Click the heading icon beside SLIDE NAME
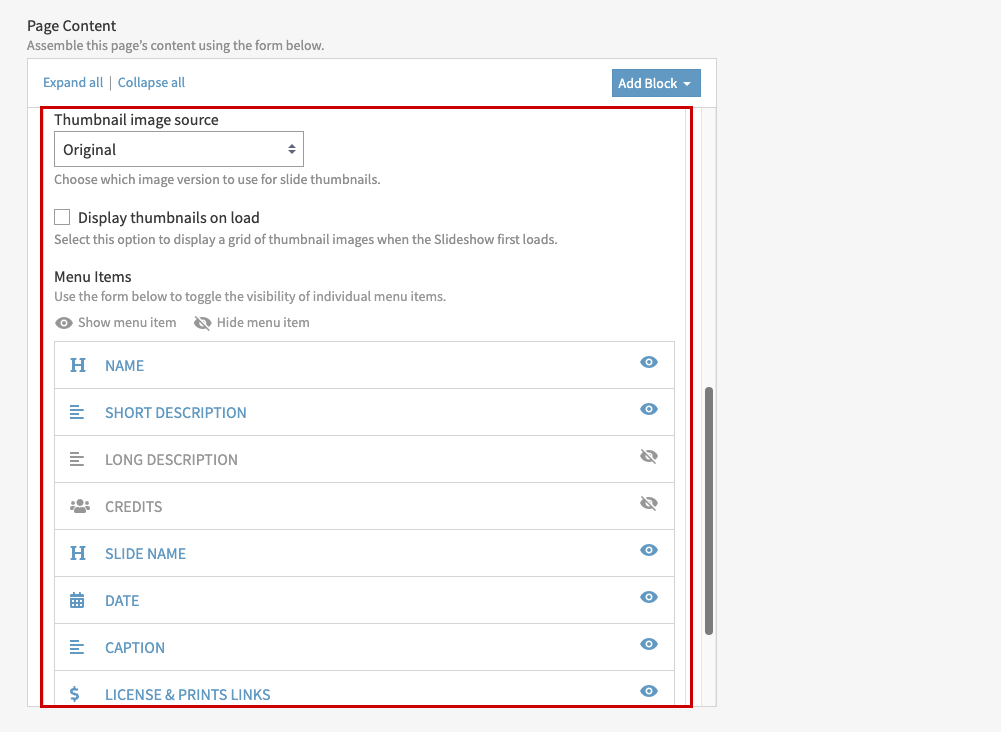This screenshot has width=1001, height=732. click(78, 553)
